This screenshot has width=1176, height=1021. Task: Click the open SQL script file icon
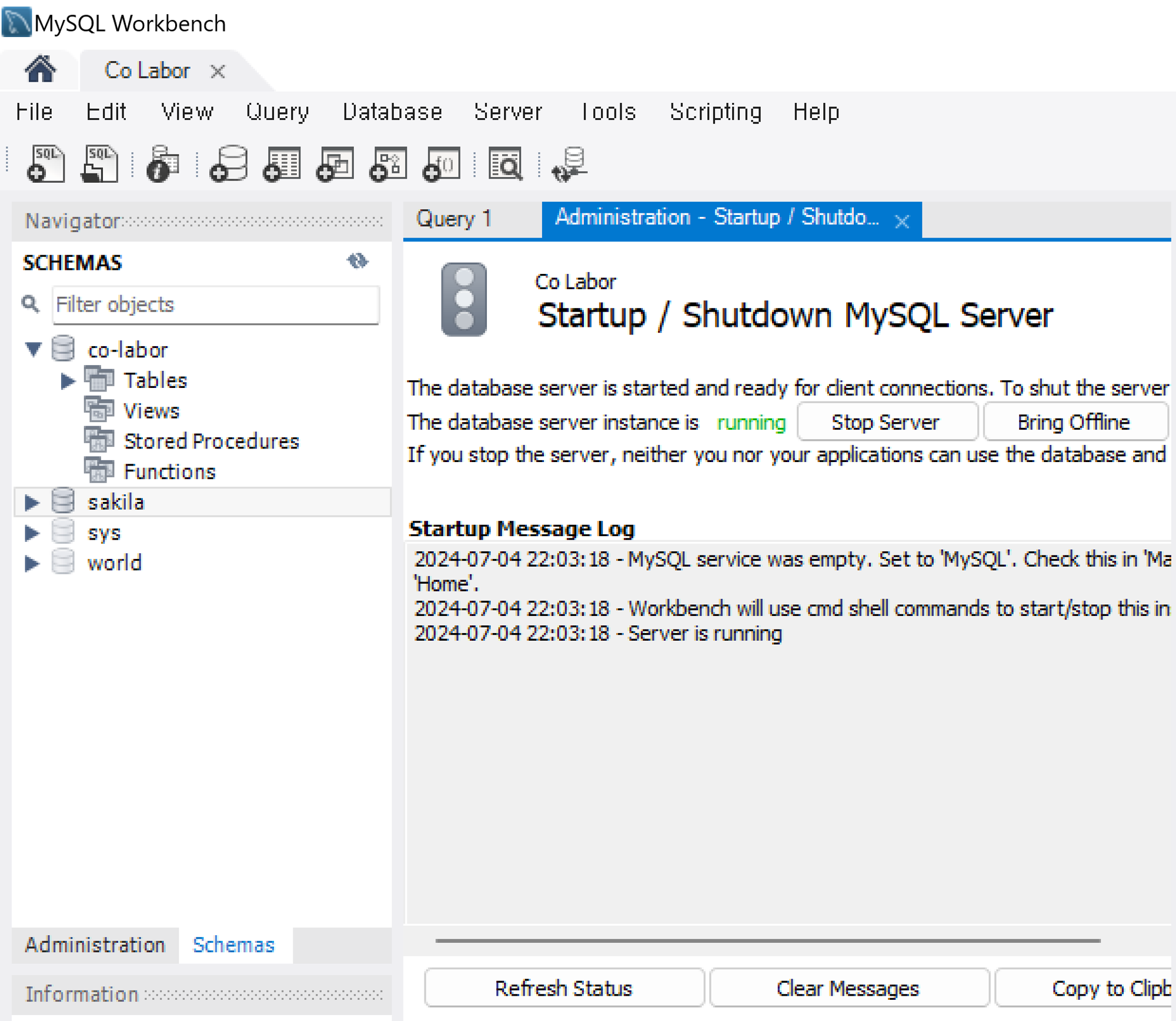click(x=99, y=164)
